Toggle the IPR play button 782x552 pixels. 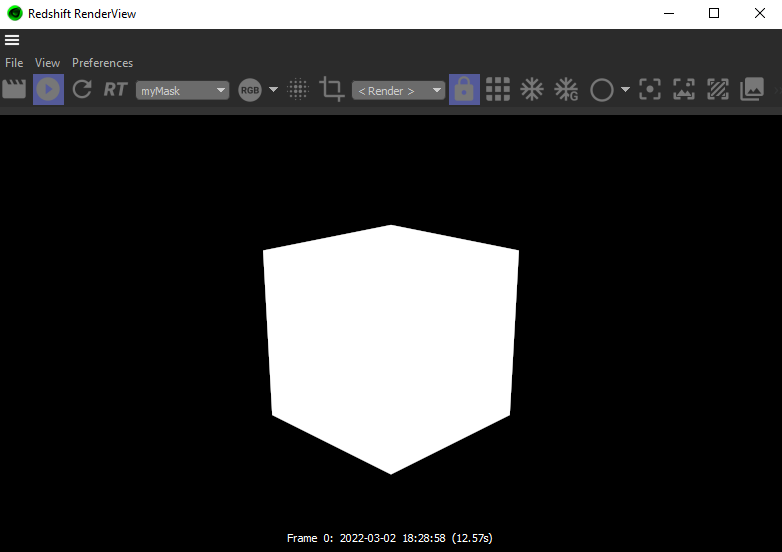48,90
